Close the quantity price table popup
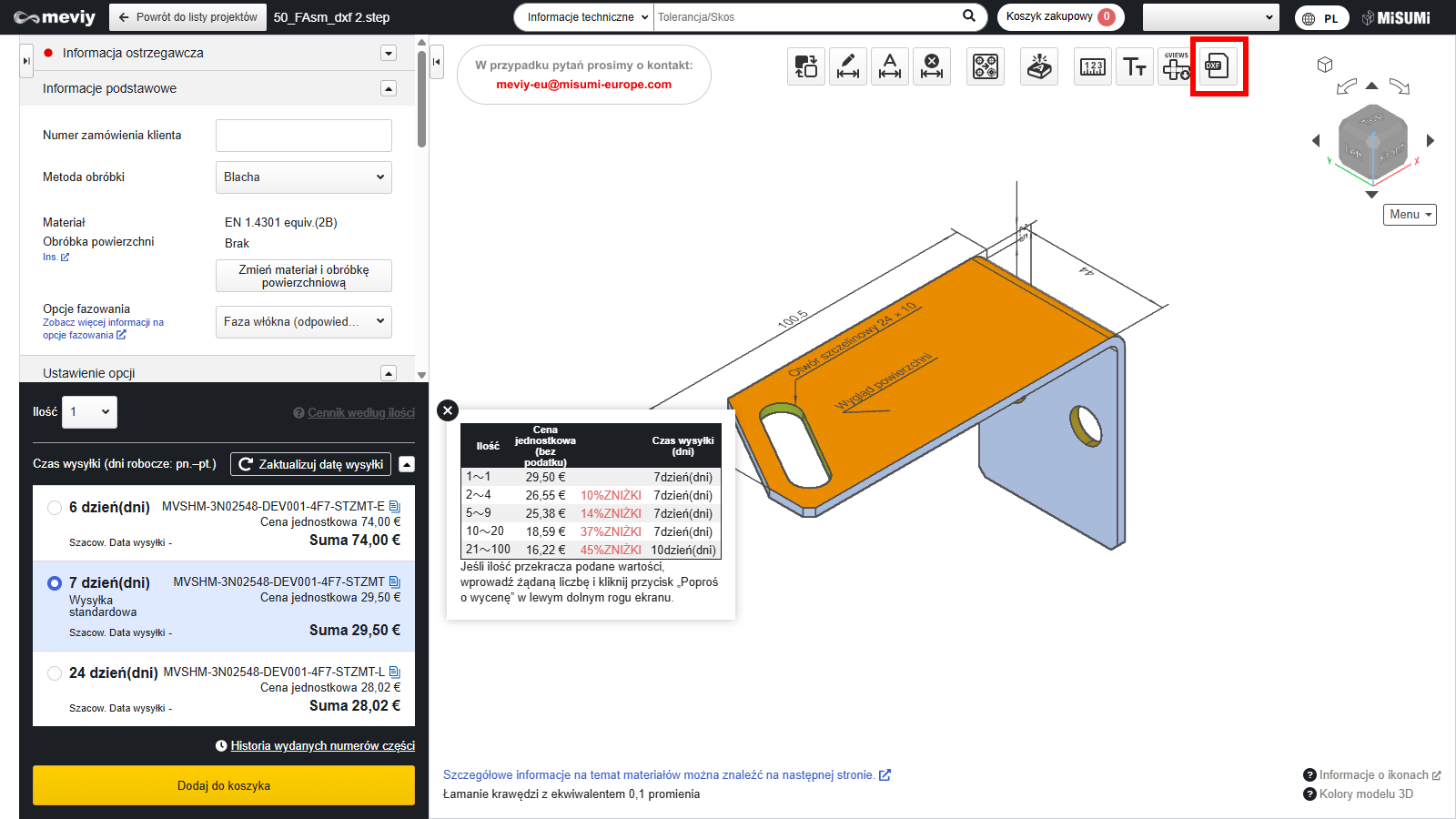The image size is (1456, 819). (448, 410)
